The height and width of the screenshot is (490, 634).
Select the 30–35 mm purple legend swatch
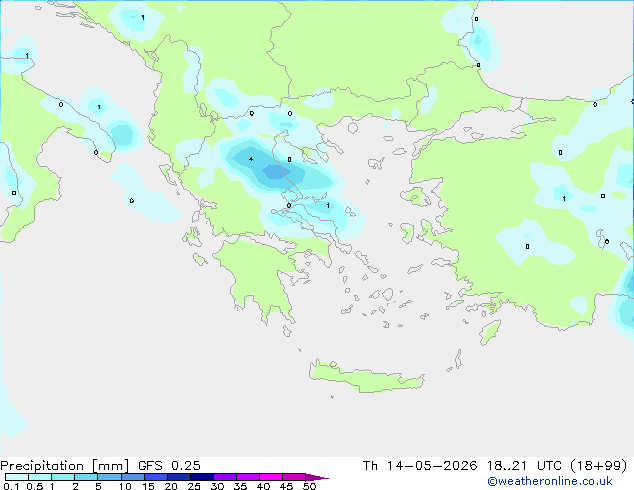[x=224, y=477]
